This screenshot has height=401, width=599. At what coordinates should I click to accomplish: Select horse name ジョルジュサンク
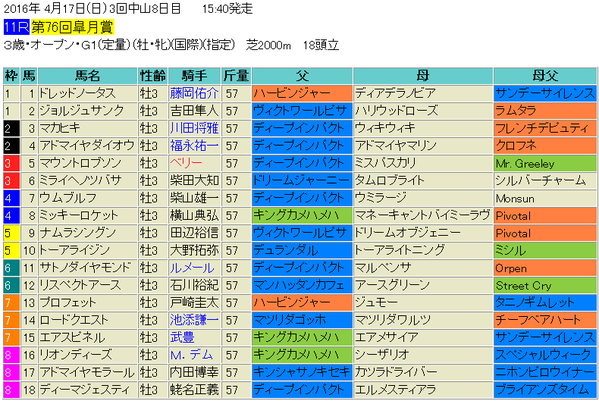coord(82,111)
